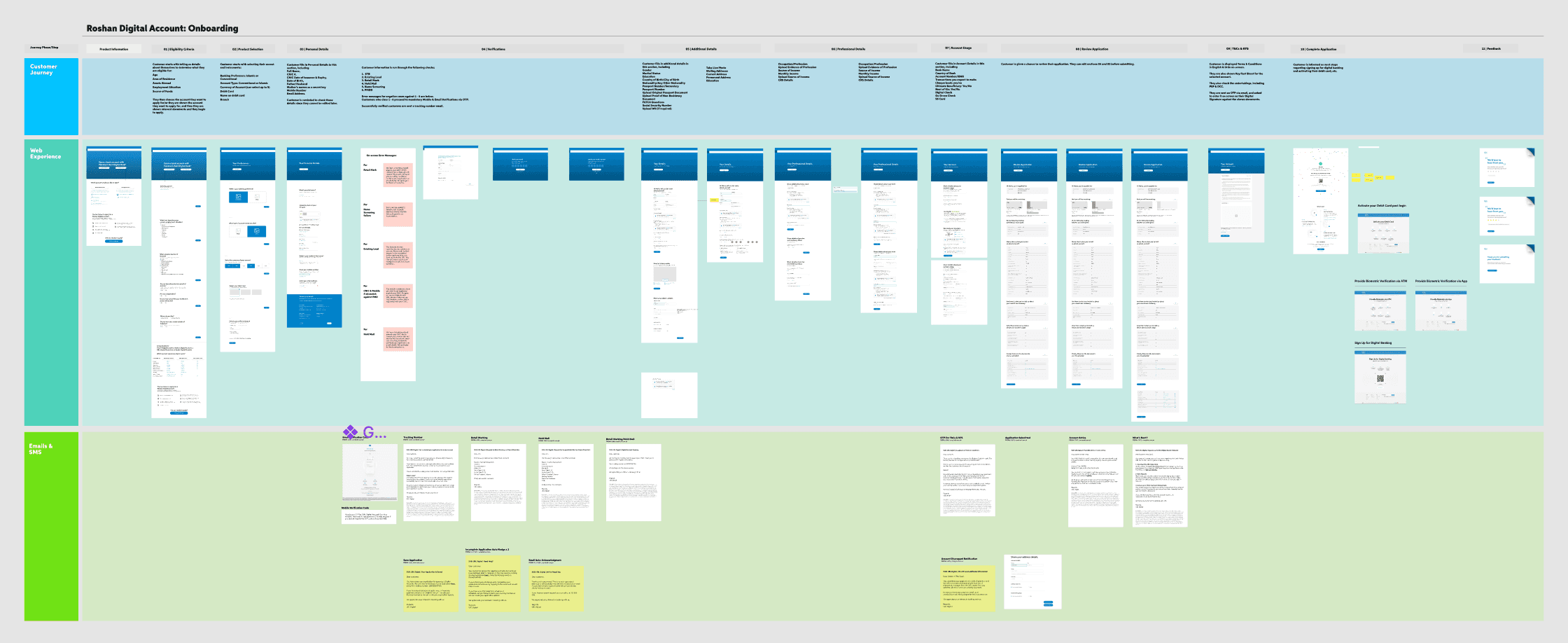Open the T&Cs 'Your Account' web frame
1568x643 pixels.
point(1236,195)
